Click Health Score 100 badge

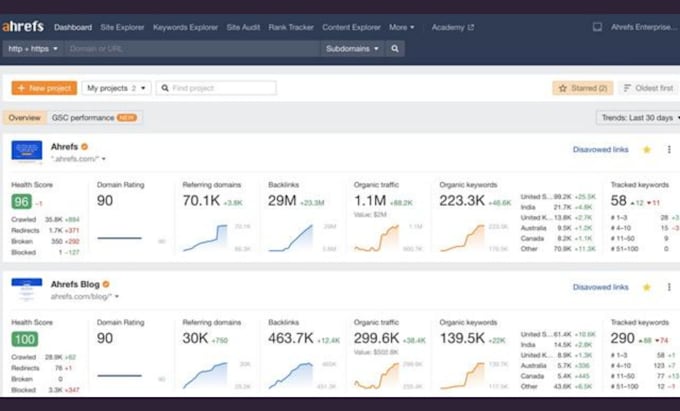pyautogui.click(x=25, y=339)
